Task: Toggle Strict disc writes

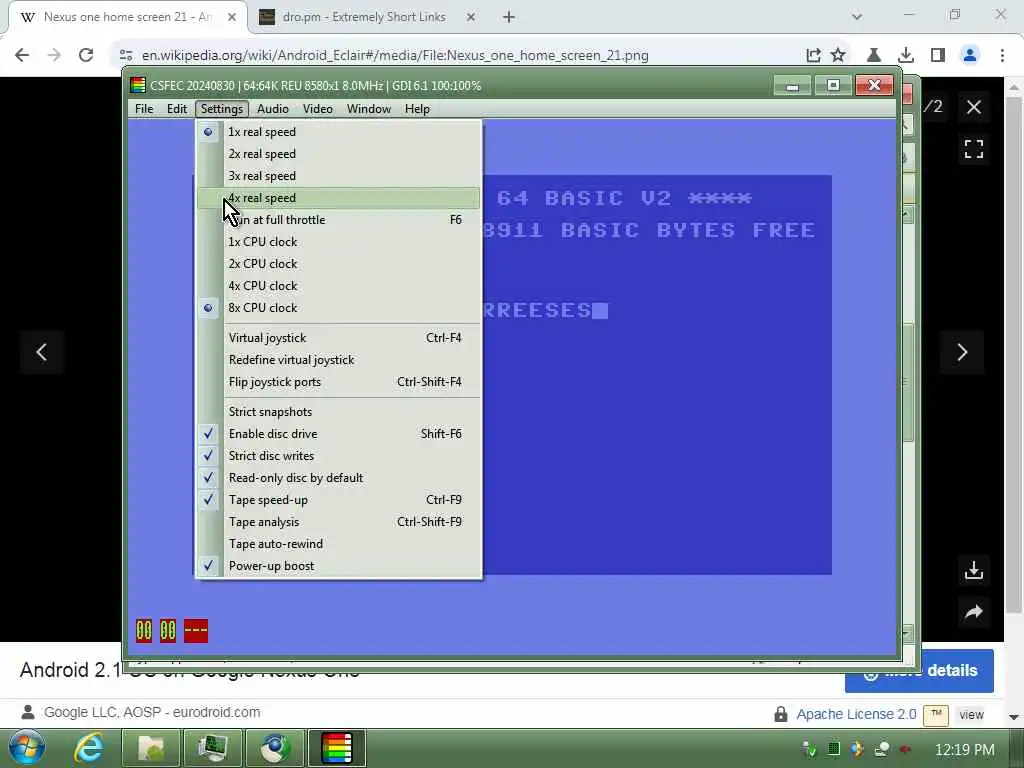Action: (338, 456)
